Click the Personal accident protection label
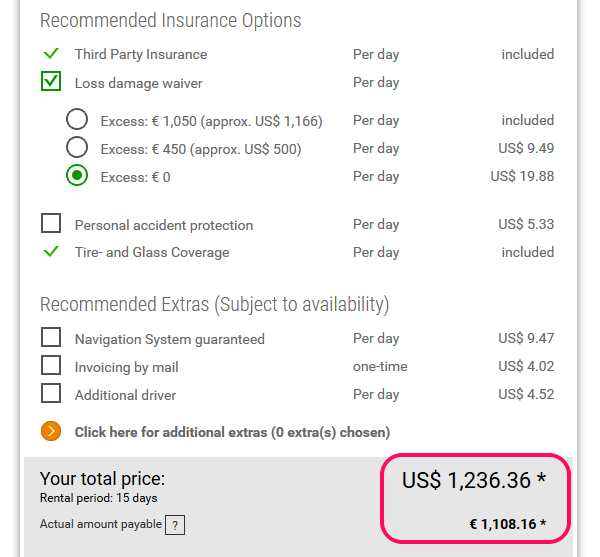Screen dimensions: 600x557 click(x=164, y=225)
